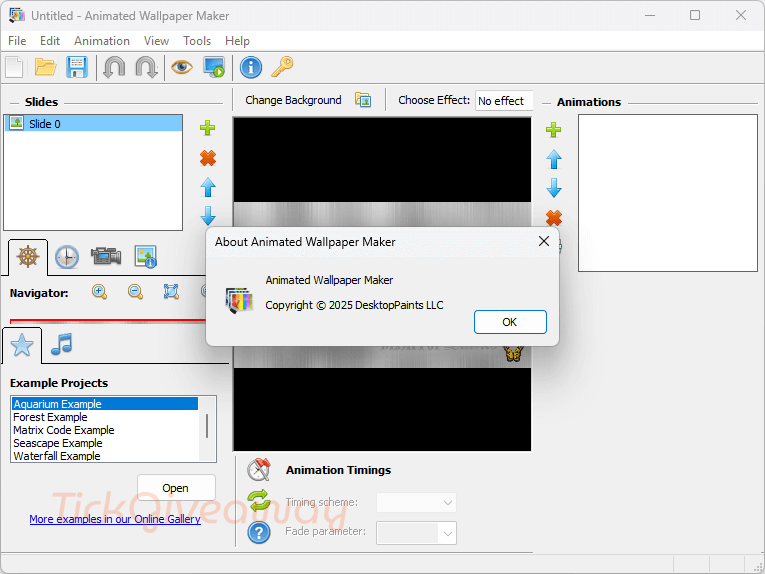Add a new slide with green plus
765x574 pixels.
(208, 128)
